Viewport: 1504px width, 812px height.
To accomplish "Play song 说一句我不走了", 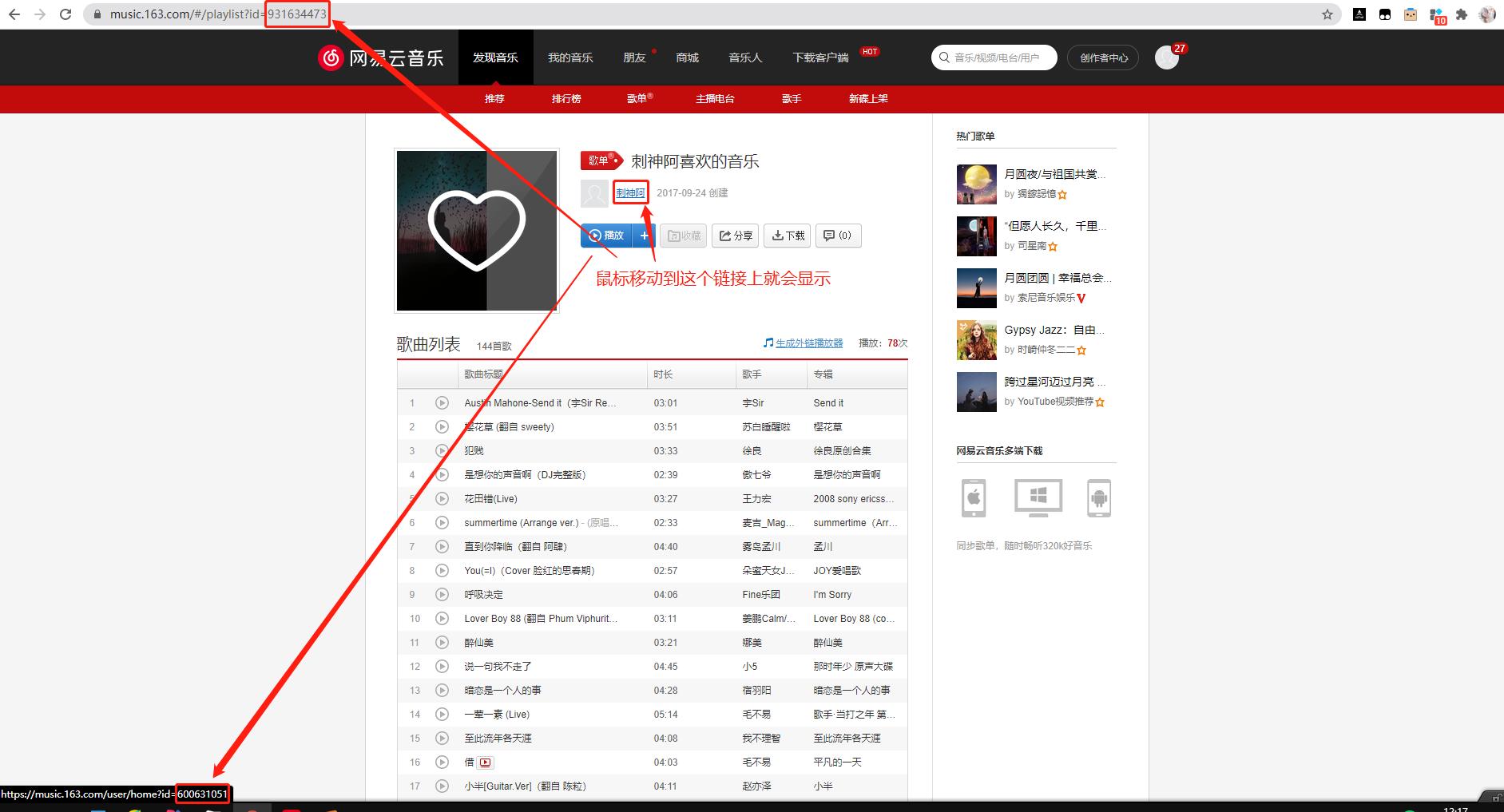I will (x=442, y=667).
